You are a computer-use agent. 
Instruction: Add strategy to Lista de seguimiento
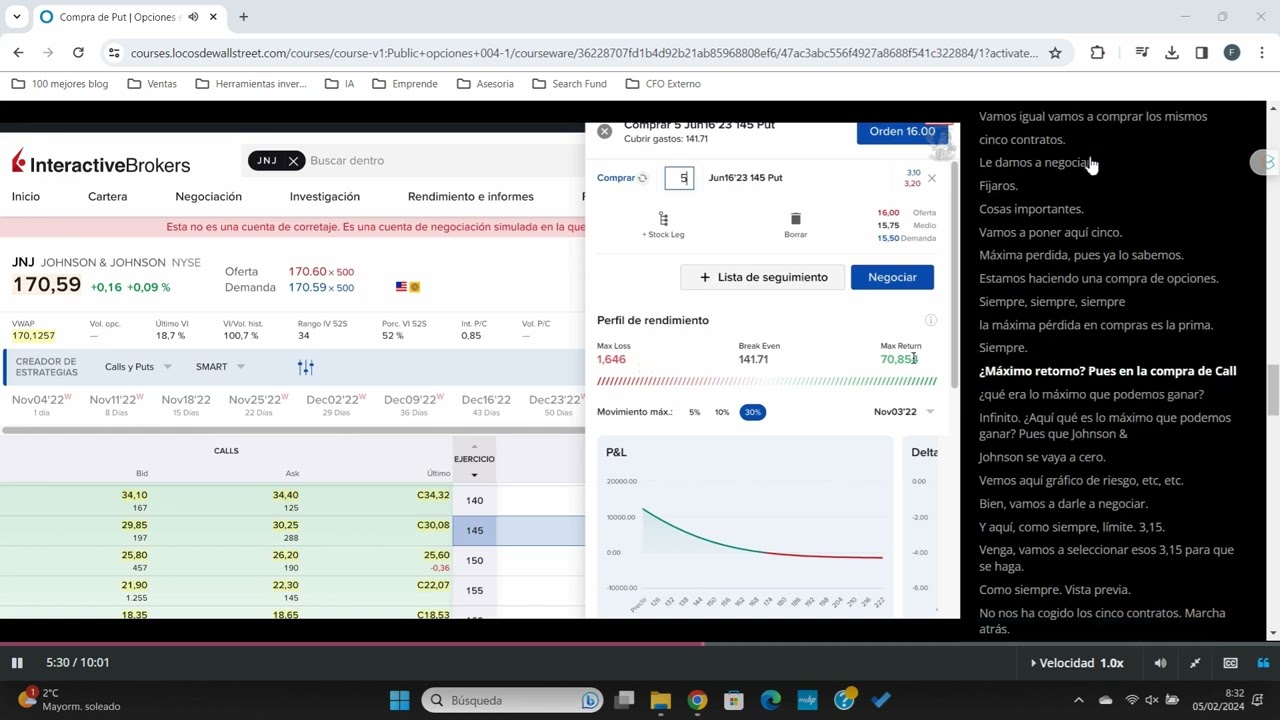click(x=763, y=277)
